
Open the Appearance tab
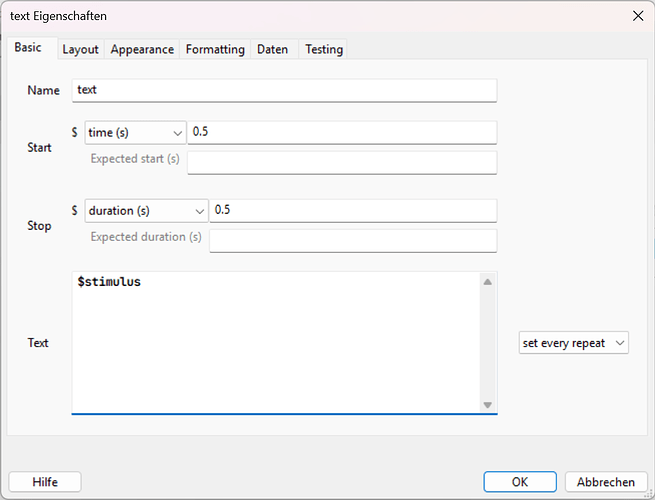point(142,49)
